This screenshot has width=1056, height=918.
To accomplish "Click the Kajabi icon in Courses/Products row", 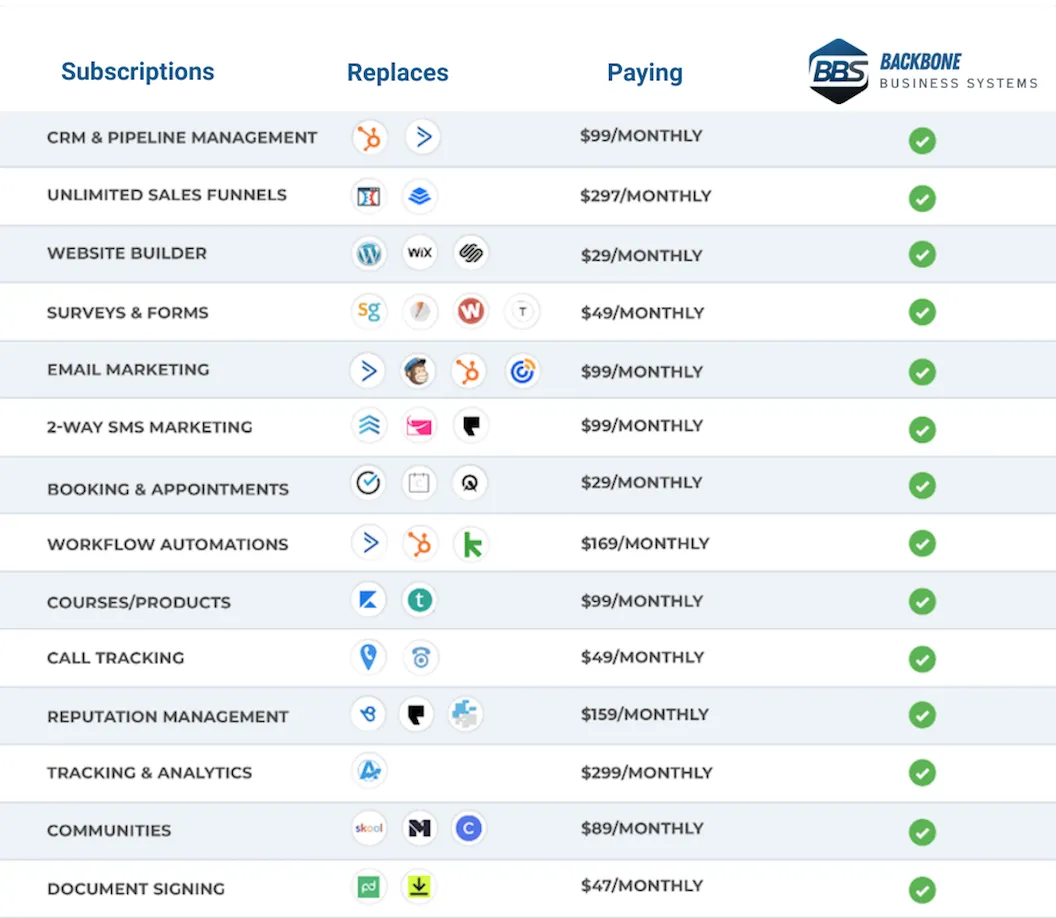I will pos(368,599).
